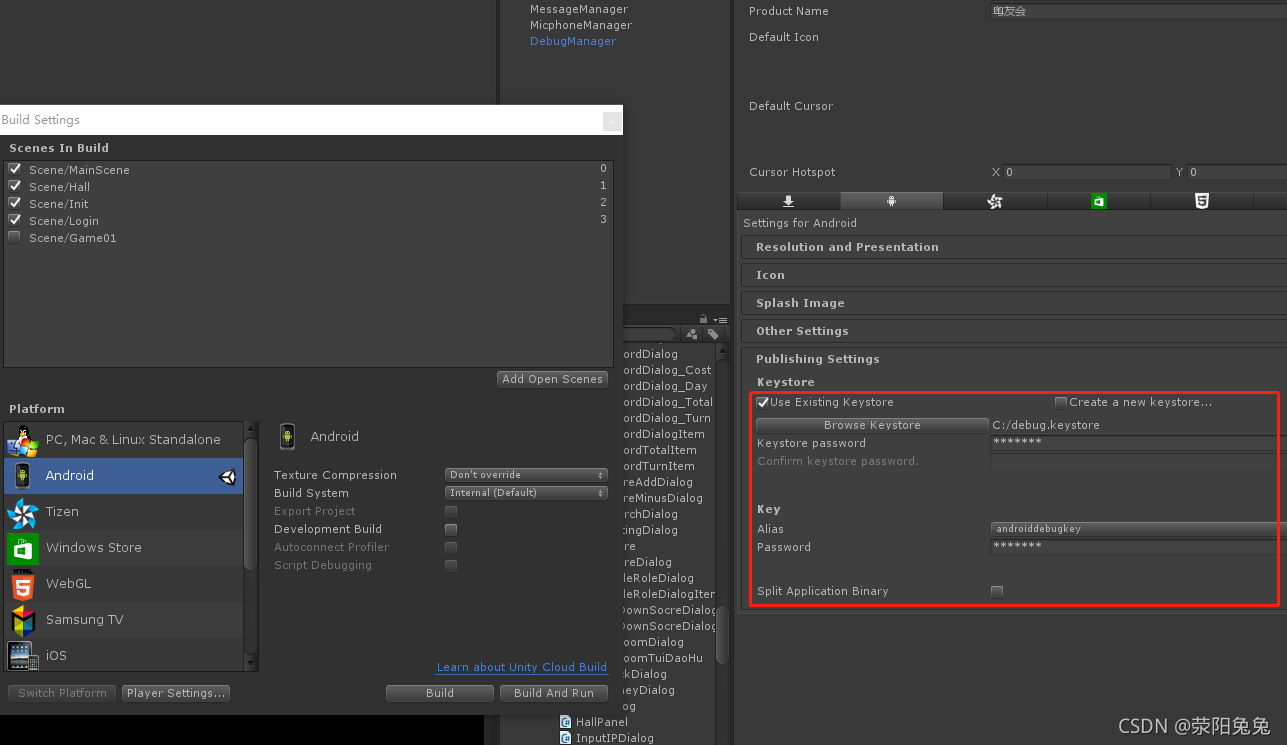This screenshot has height=745, width=1287.
Task: Check Create a new keystore option
Action: (x=1061, y=402)
